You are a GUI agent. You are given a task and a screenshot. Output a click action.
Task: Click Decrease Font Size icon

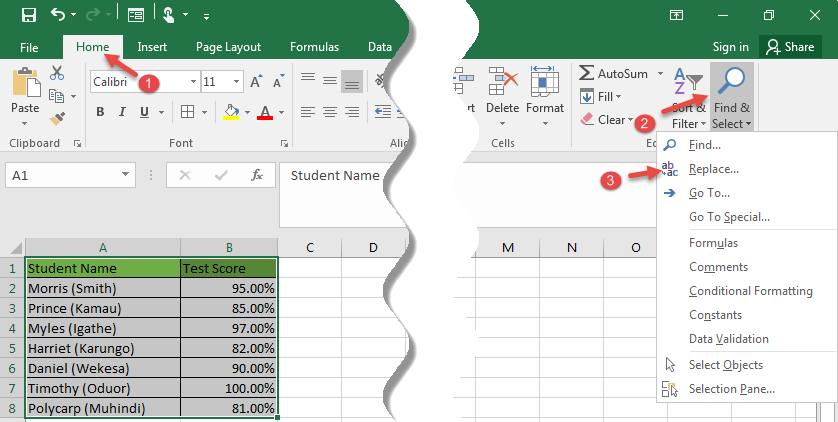point(278,81)
